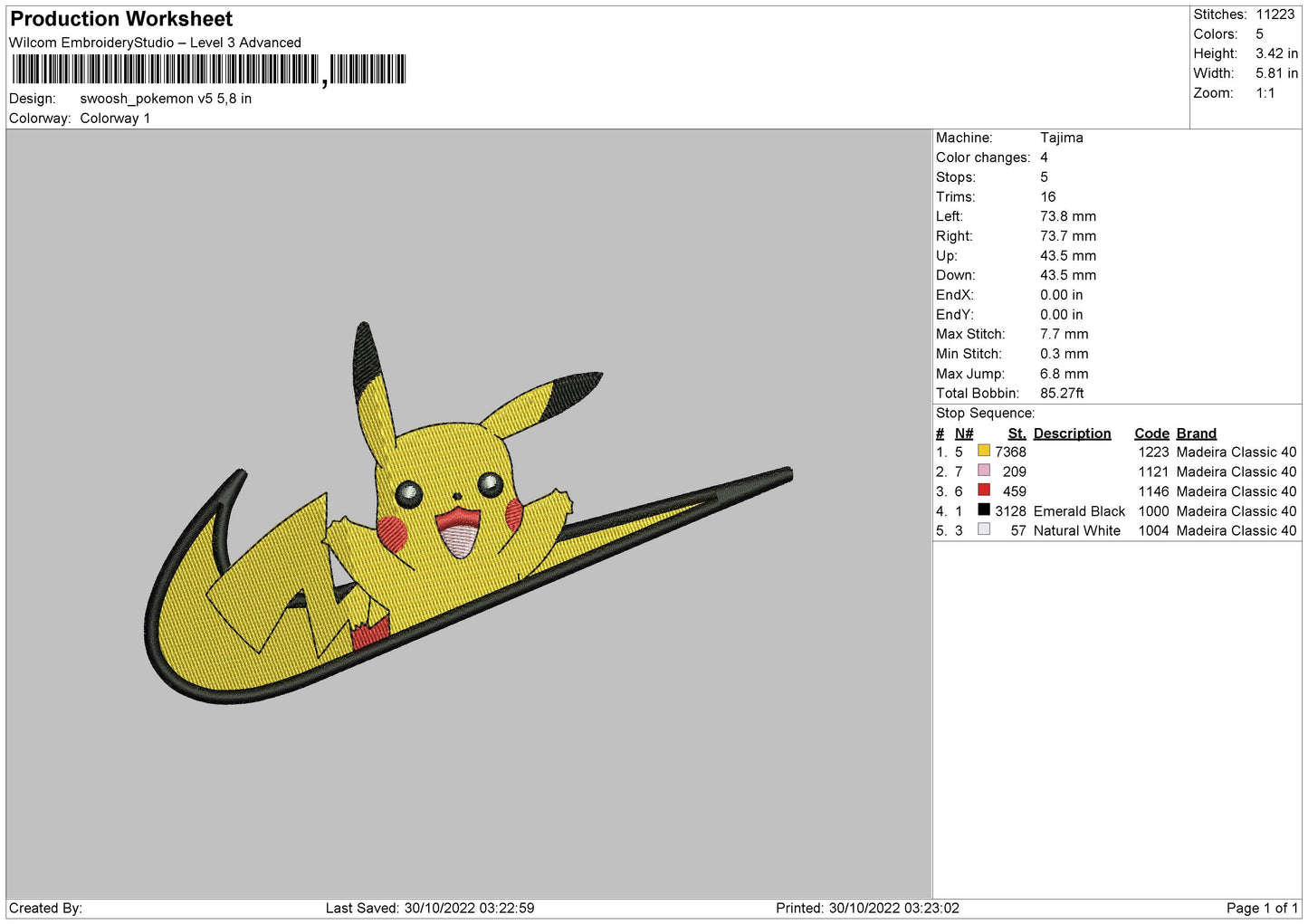Click the Code column header

[1151, 433]
